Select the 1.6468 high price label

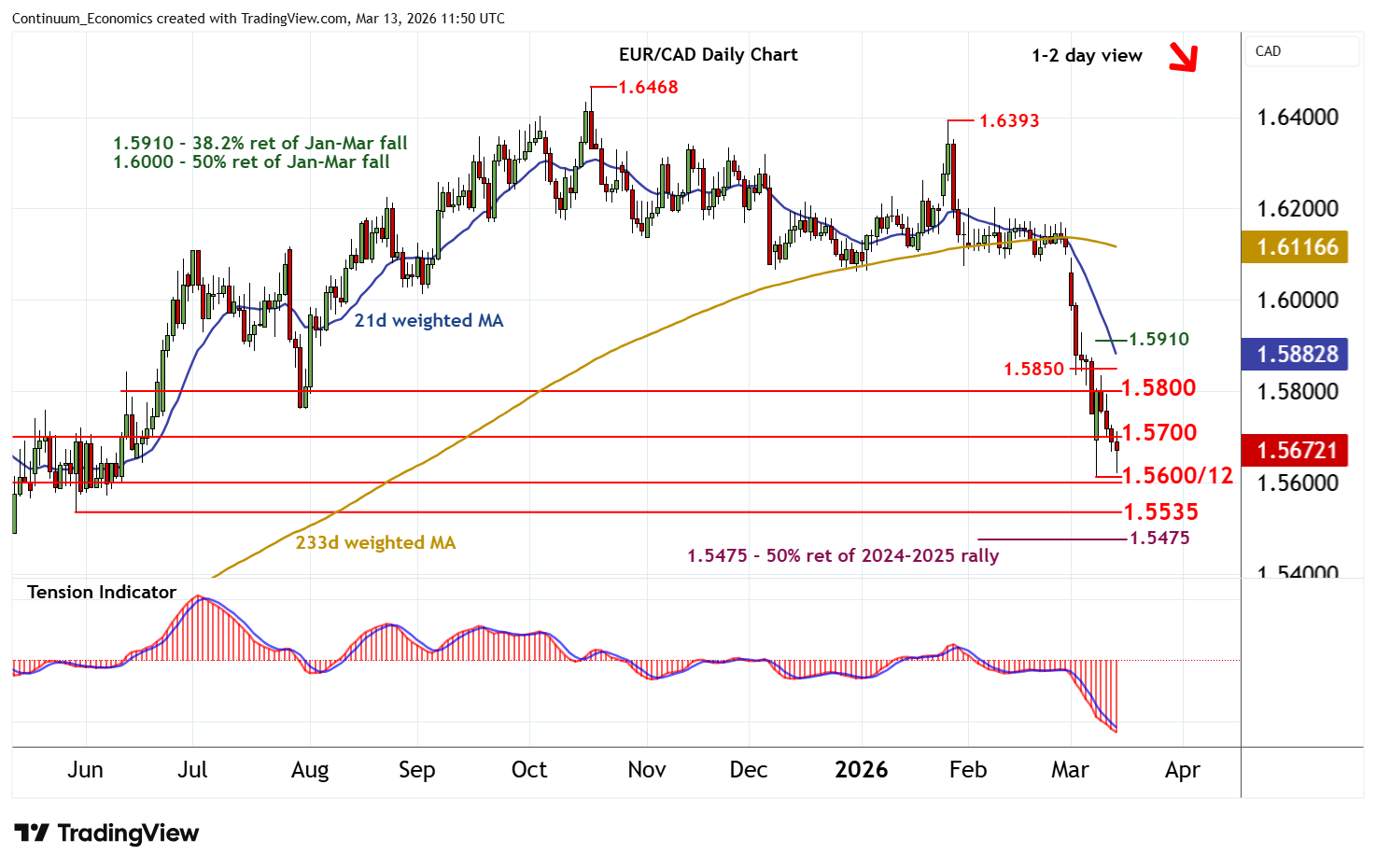click(x=648, y=87)
